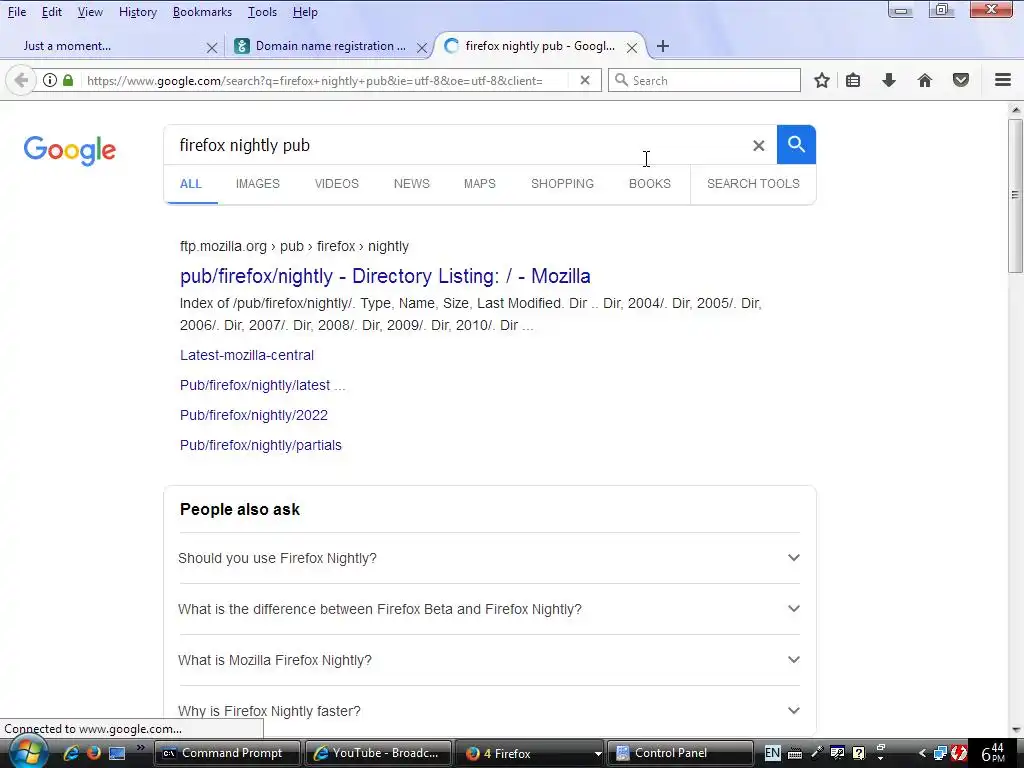Open pub/firefox/nightly Directory Listing result
This screenshot has height=768, width=1024.
coord(385,276)
